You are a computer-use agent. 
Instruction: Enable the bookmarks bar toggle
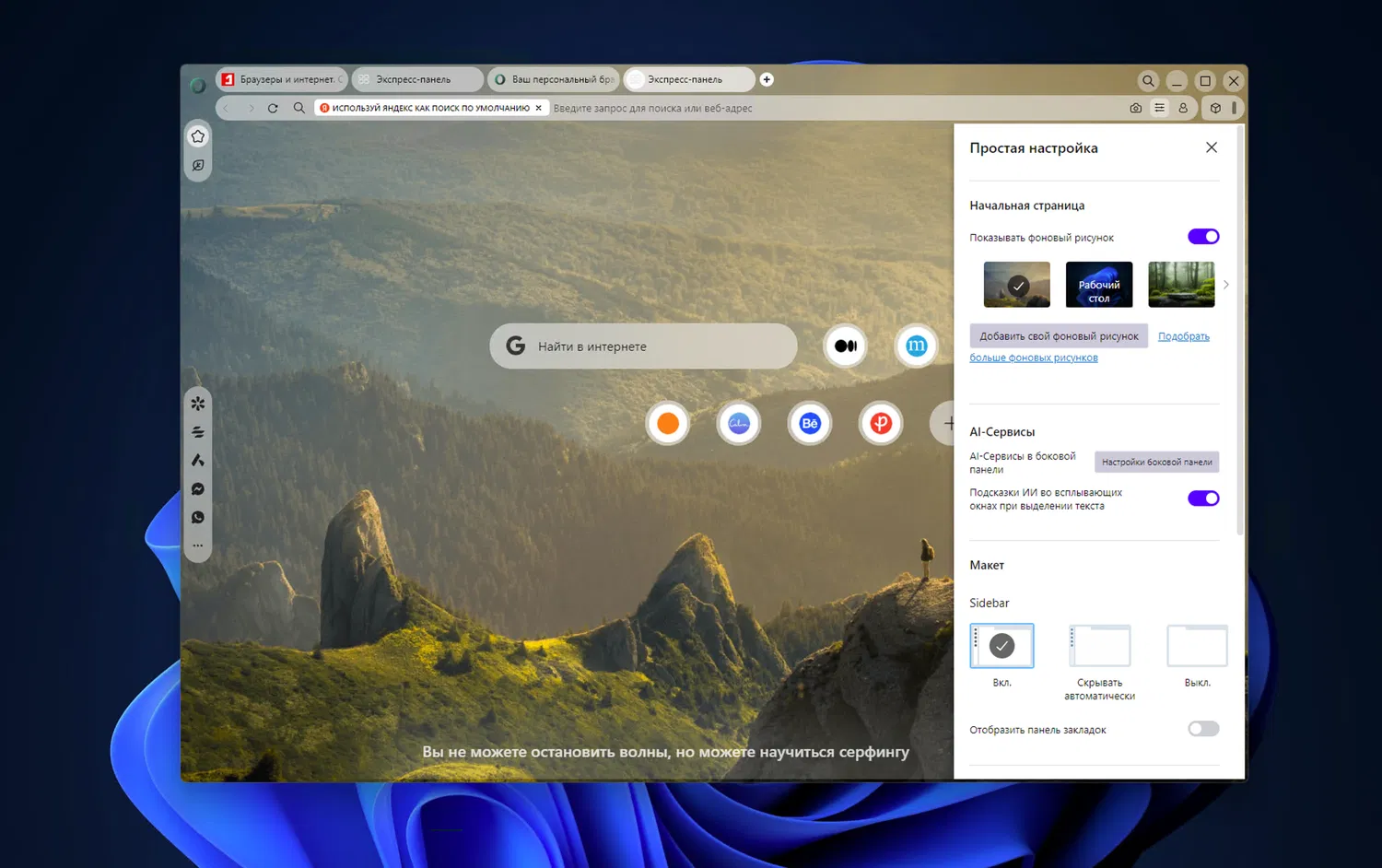1203,729
